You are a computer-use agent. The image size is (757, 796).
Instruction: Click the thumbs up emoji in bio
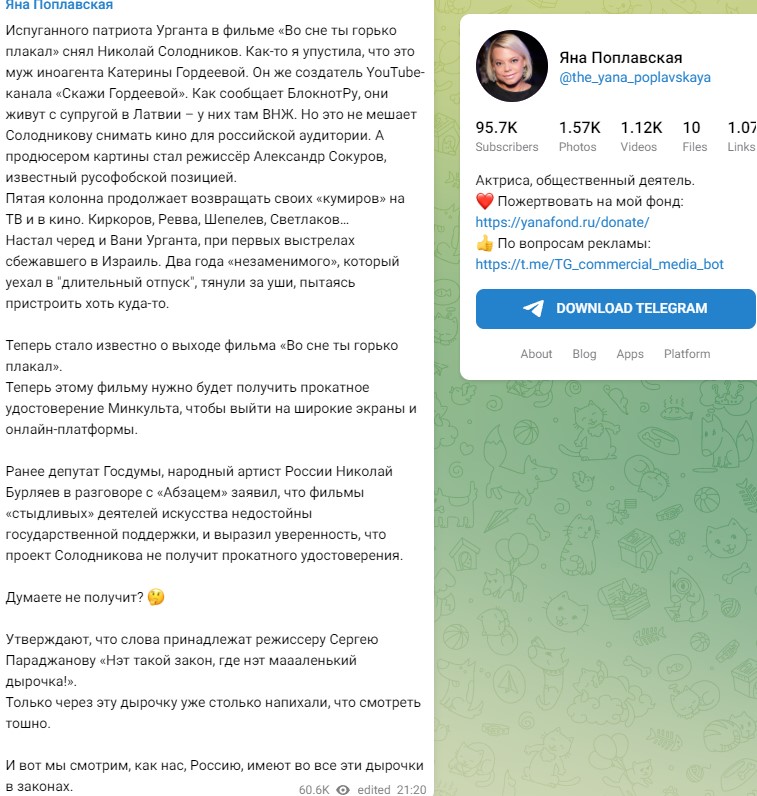(x=485, y=243)
